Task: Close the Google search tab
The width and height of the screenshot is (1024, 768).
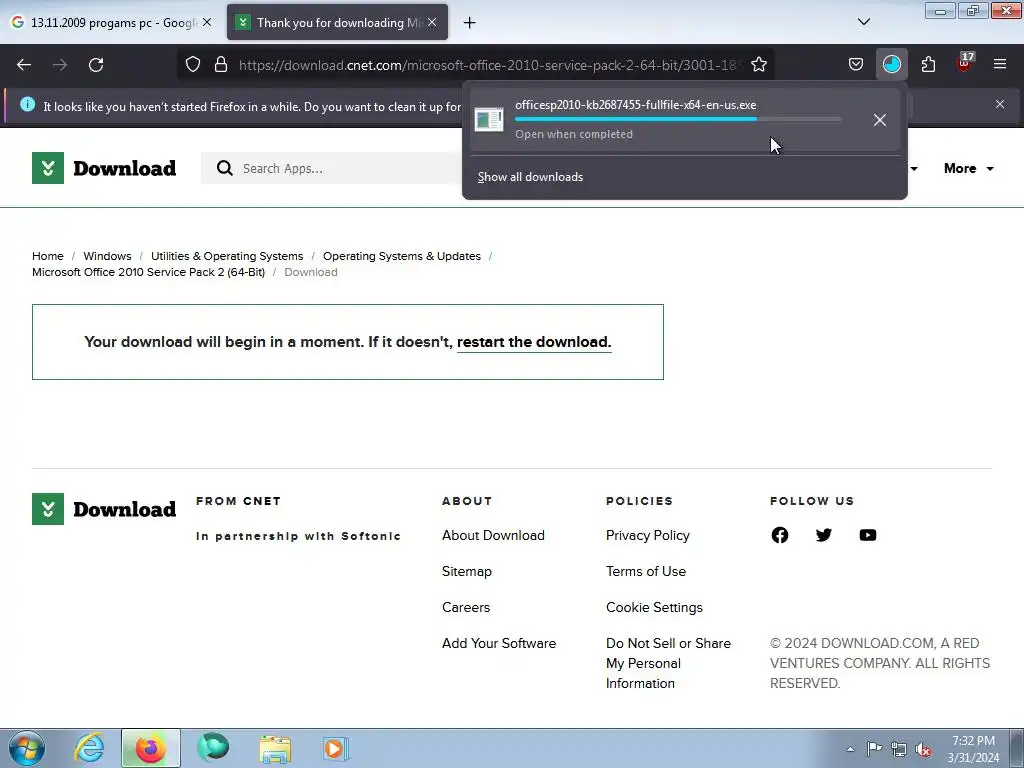Action: [x=206, y=22]
